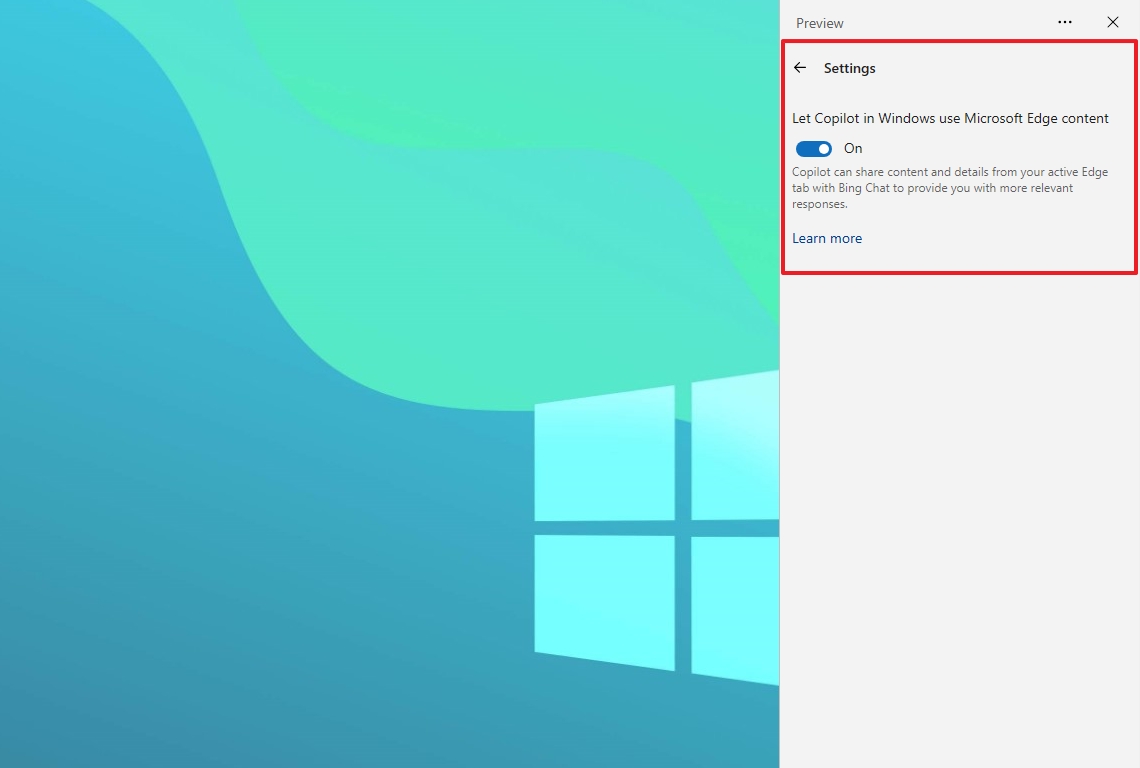Viewport: 1140px width, 768px height.
Task: Click 'Let Copilot in Windows use Microsoft Edge content'
Action: coord(950,119)
